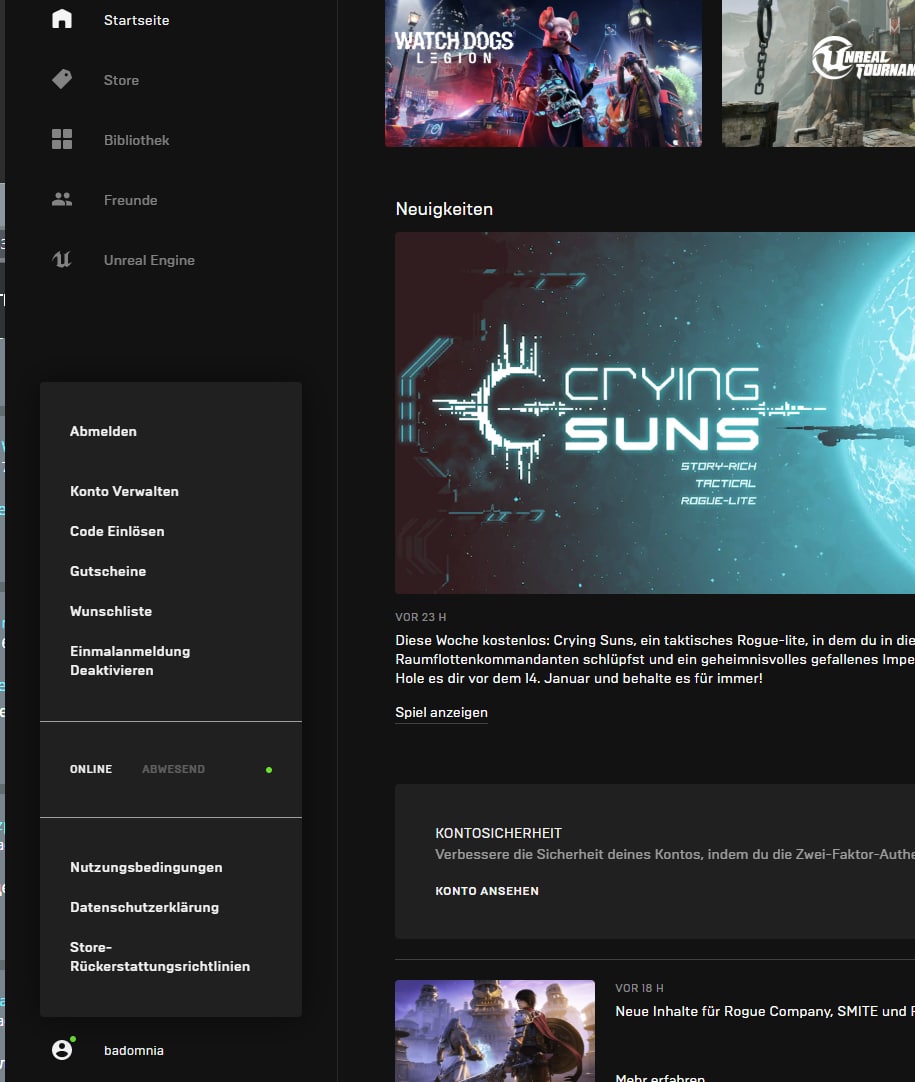Choose Code Einlösen
The width and height of the screenshot is (915, 1082).
(117, 531)
